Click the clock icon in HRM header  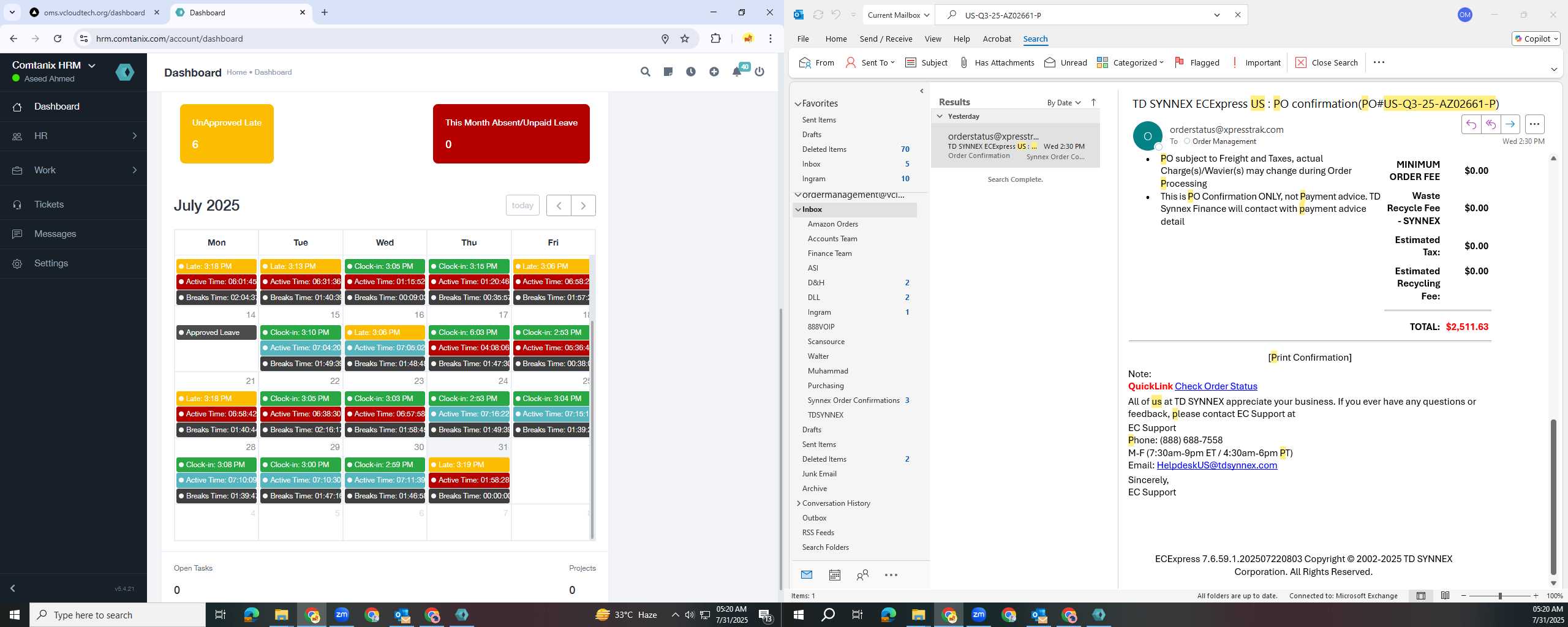(x=691, y=72)
